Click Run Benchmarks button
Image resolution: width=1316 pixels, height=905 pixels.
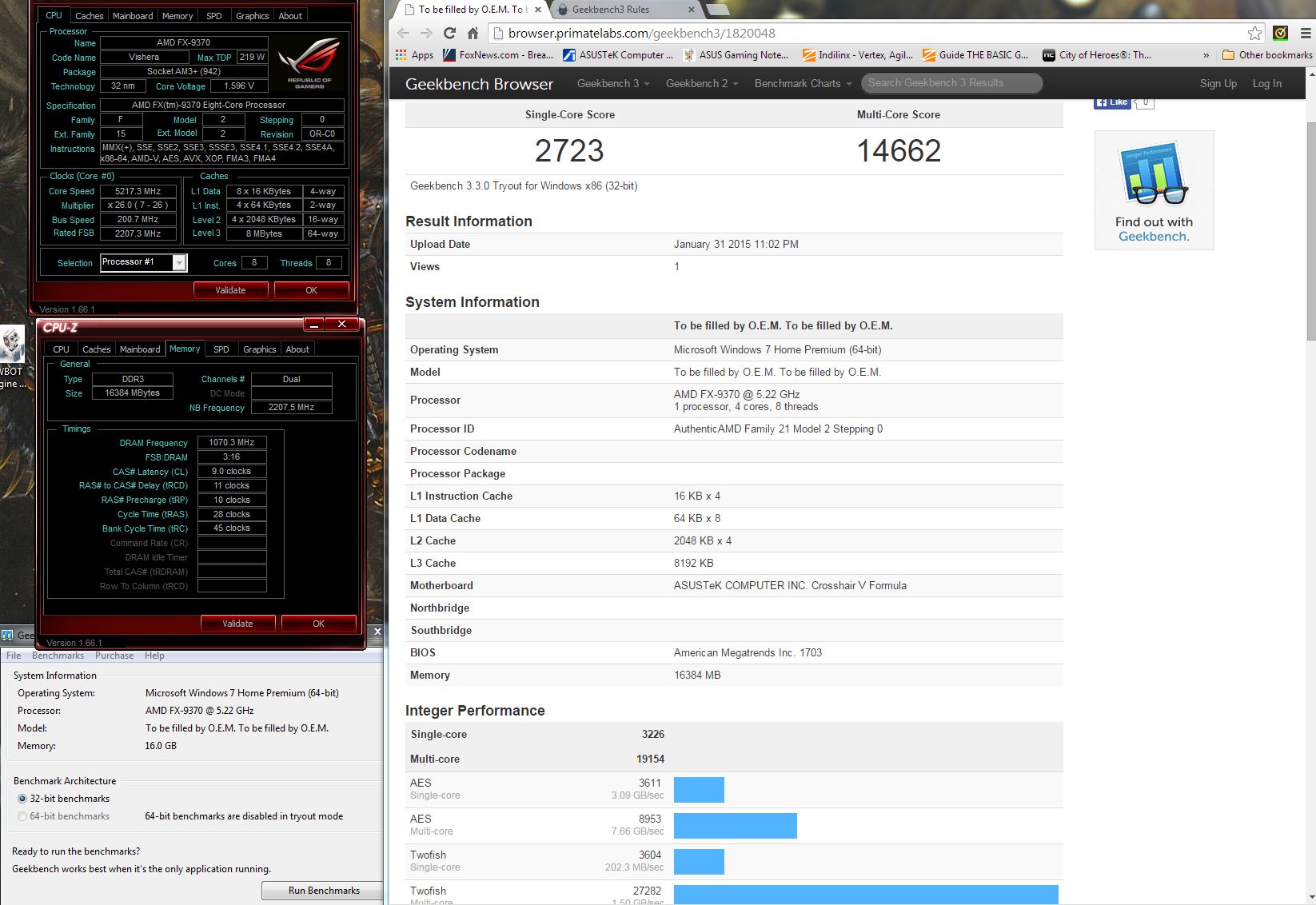324,891
